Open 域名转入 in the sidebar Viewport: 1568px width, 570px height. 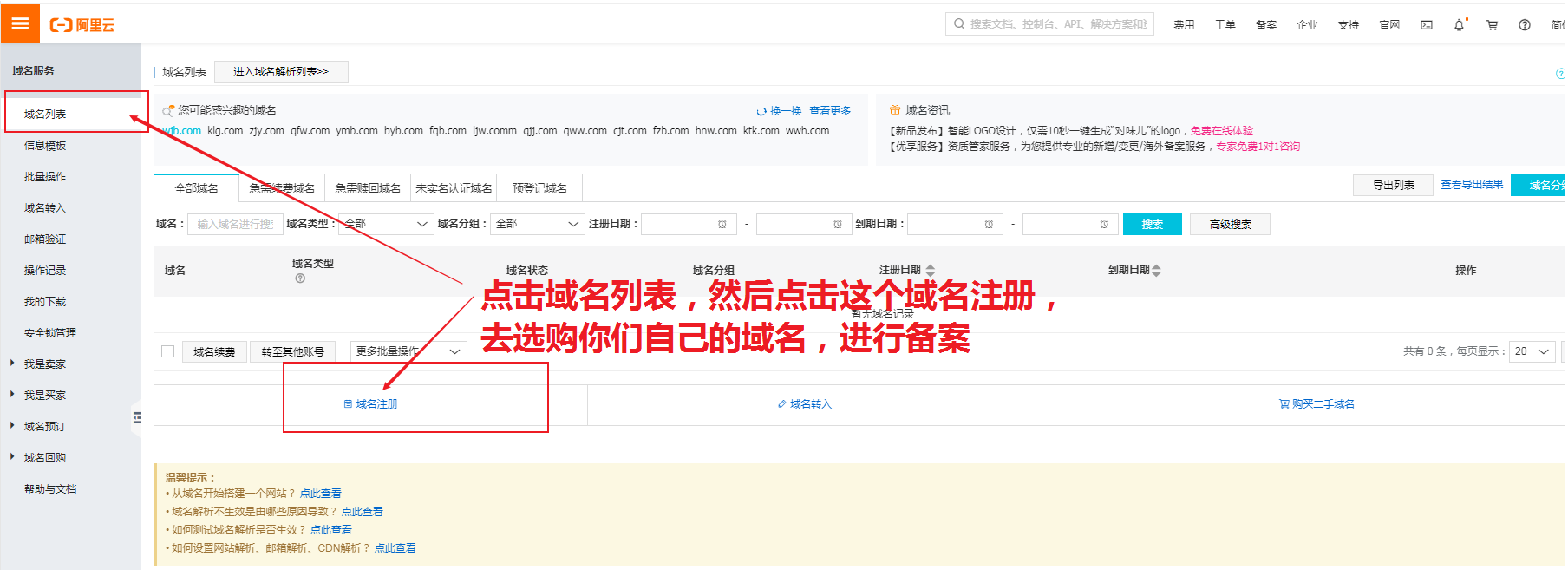click(x=45, y=208)
